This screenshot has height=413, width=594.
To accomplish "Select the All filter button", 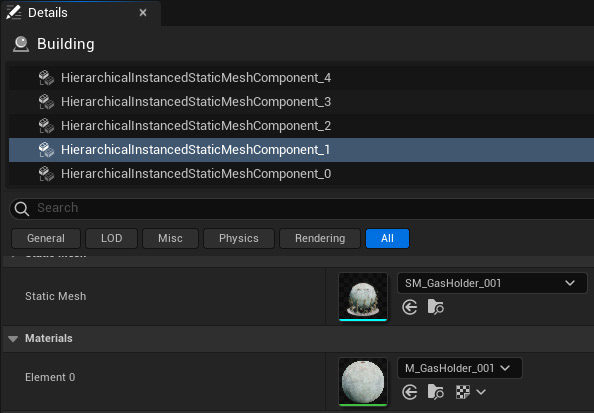I will point(387,238).
